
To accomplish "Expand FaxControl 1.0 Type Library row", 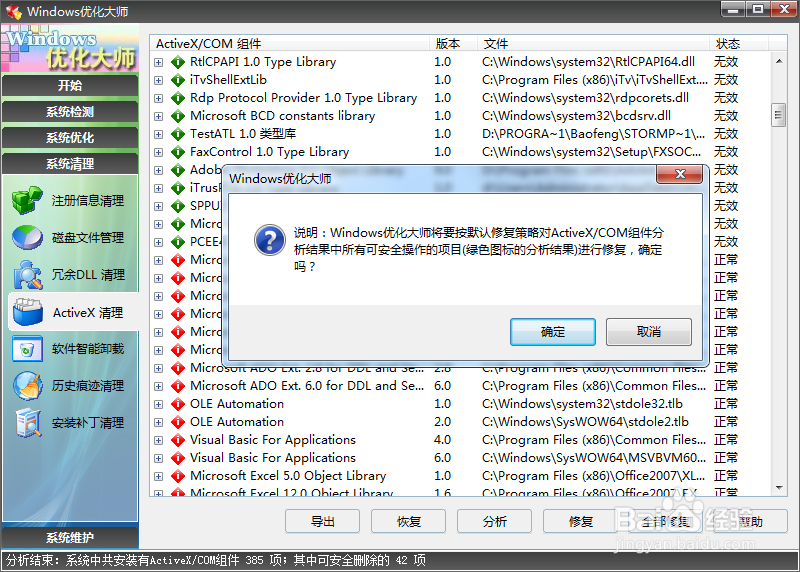I will tap(159, 152).
